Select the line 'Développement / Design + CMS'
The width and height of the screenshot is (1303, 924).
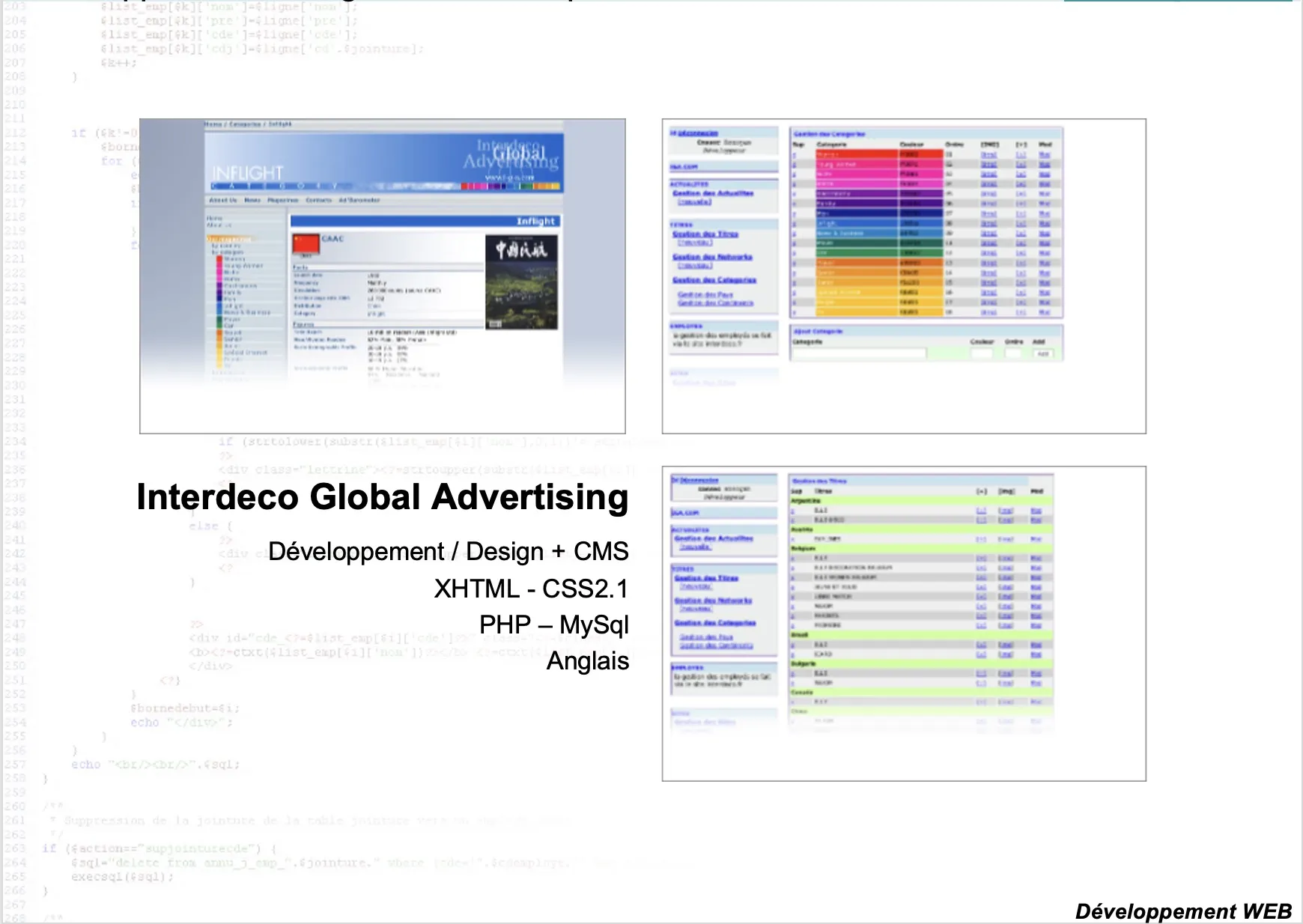[x=449, y=552]
